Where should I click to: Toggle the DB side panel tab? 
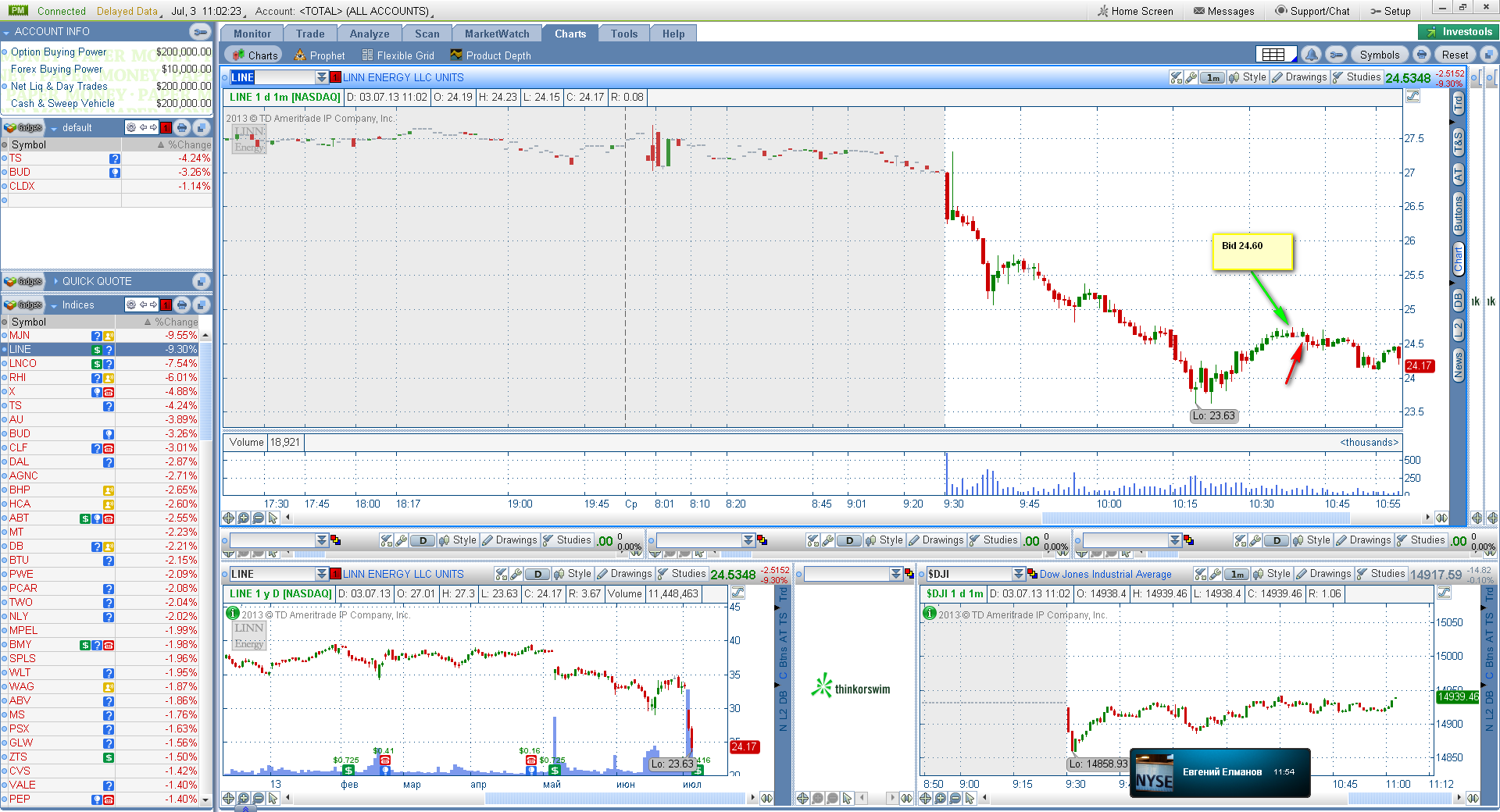1458,300
